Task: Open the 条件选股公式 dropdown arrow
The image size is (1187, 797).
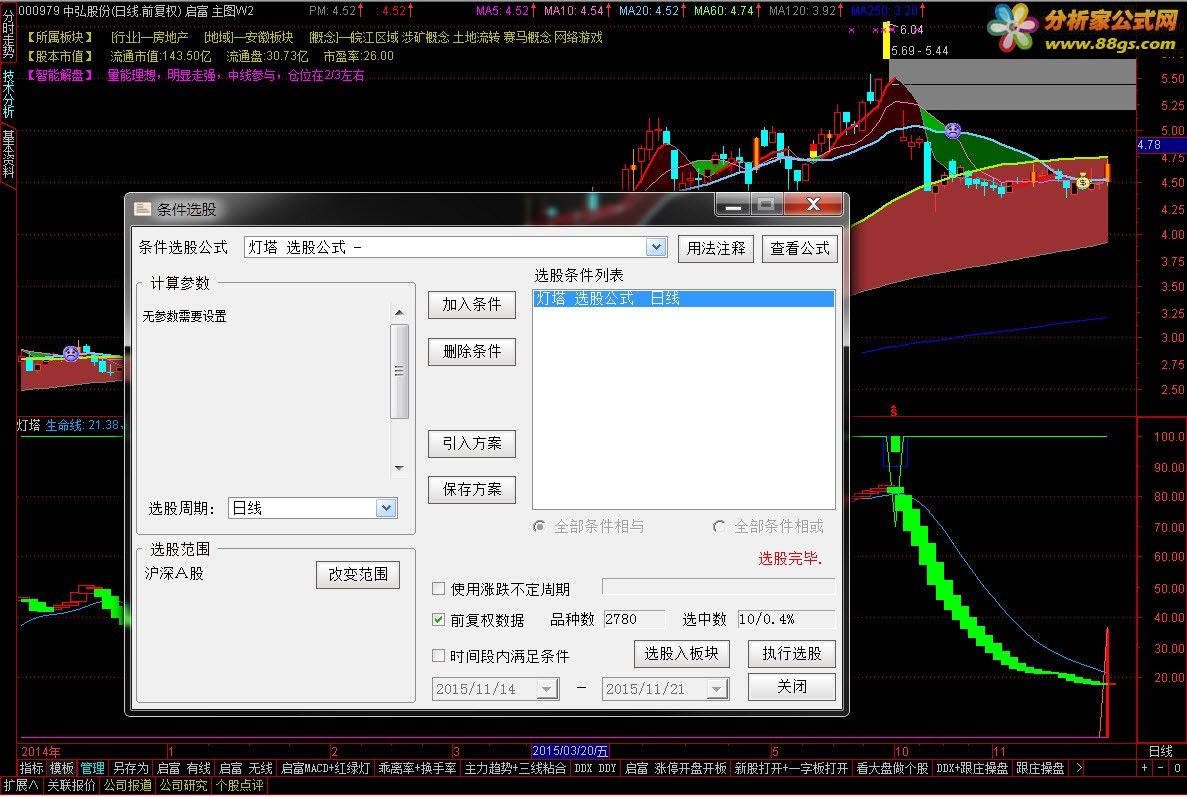Action: pyautogui.click(x=656, y=247)
